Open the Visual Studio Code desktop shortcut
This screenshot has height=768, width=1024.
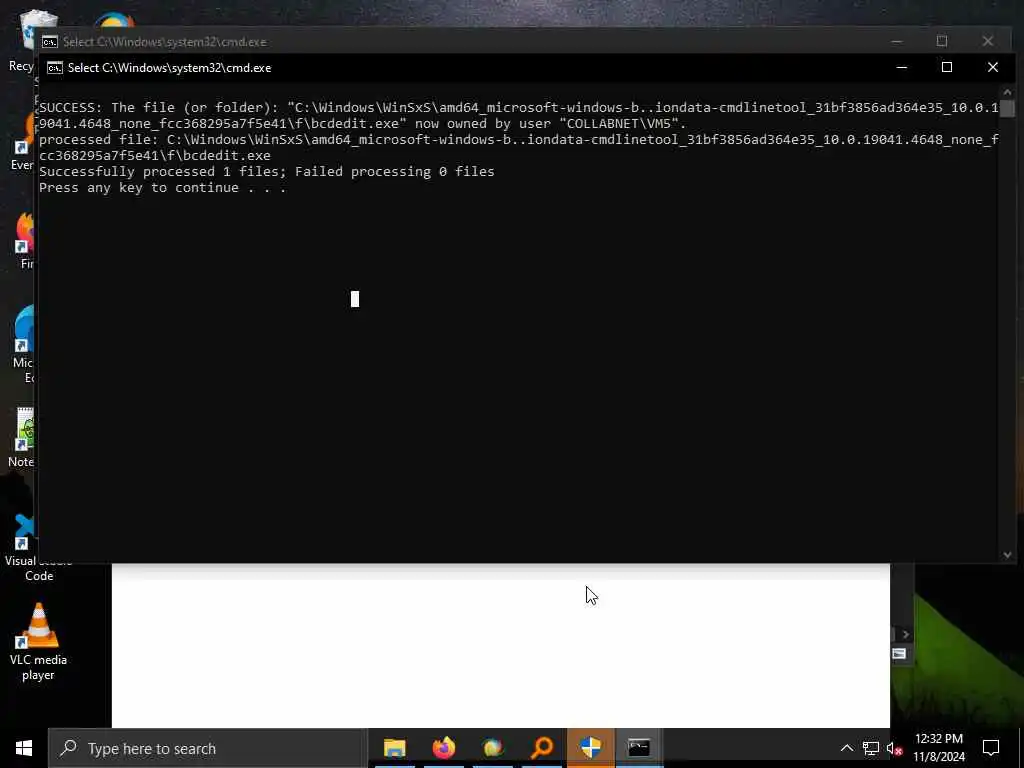tap(25, 547)
